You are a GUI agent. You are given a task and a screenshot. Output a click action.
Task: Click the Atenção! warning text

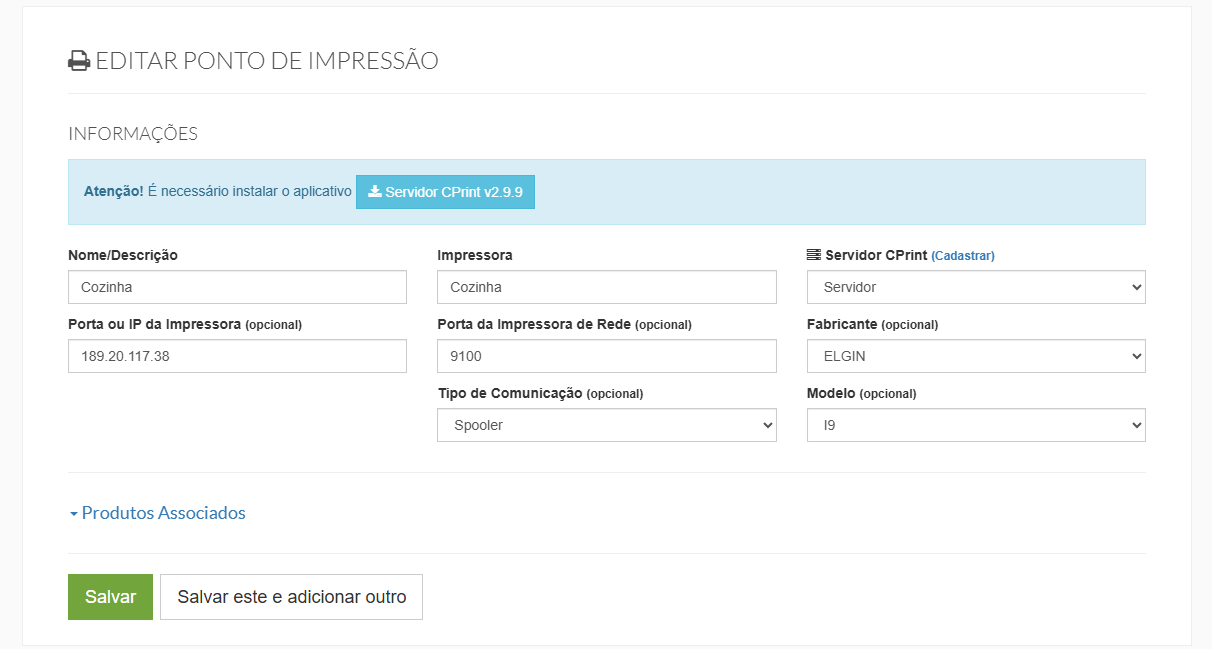(x=114, y=191)
